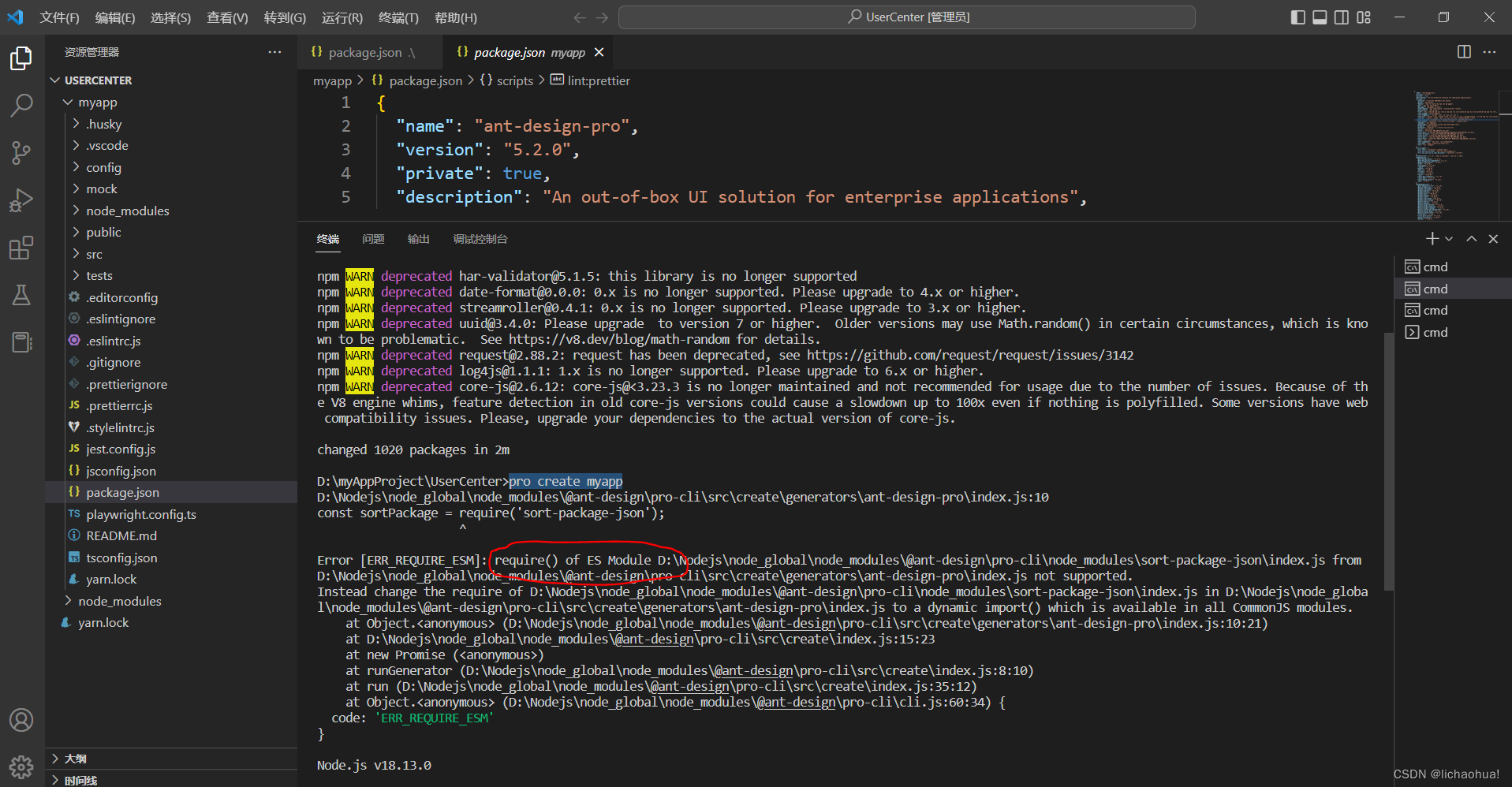The width and height of the screenshot is (1512, 787).
Task: Expand the mock folder
Action: (x=171, y=189)
